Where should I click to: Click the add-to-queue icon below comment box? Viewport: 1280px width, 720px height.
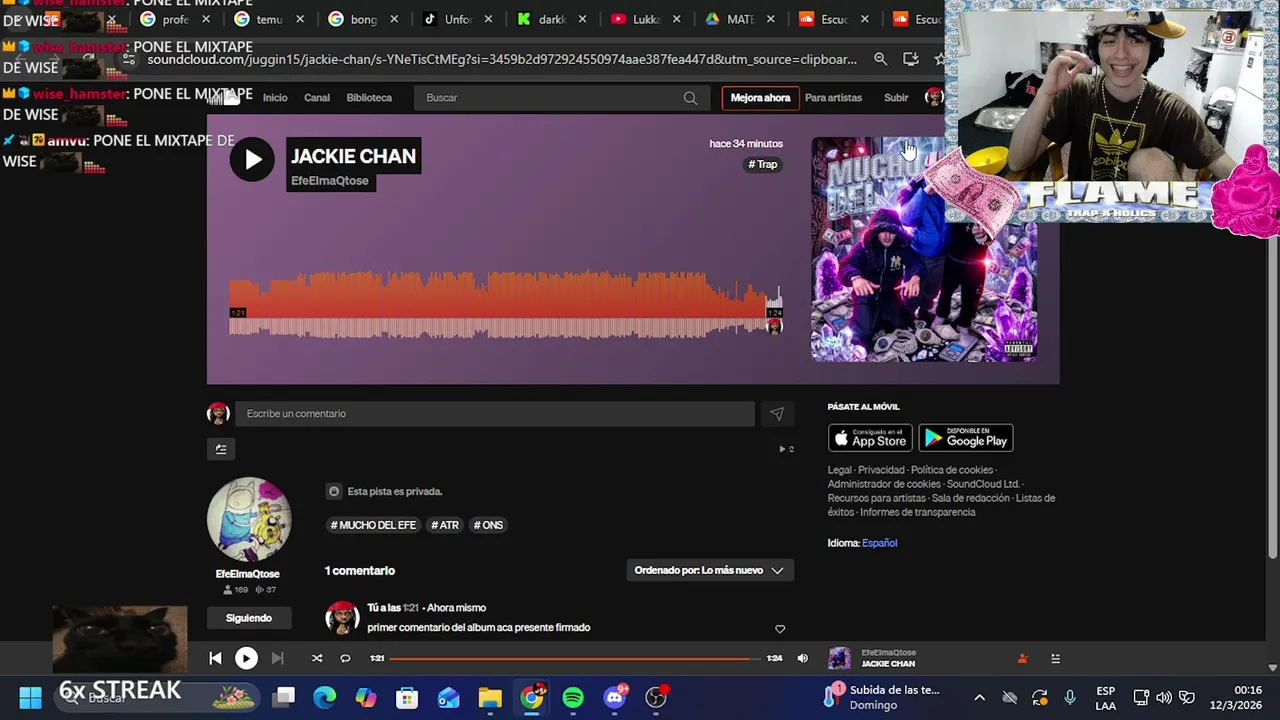pos(221,449)
